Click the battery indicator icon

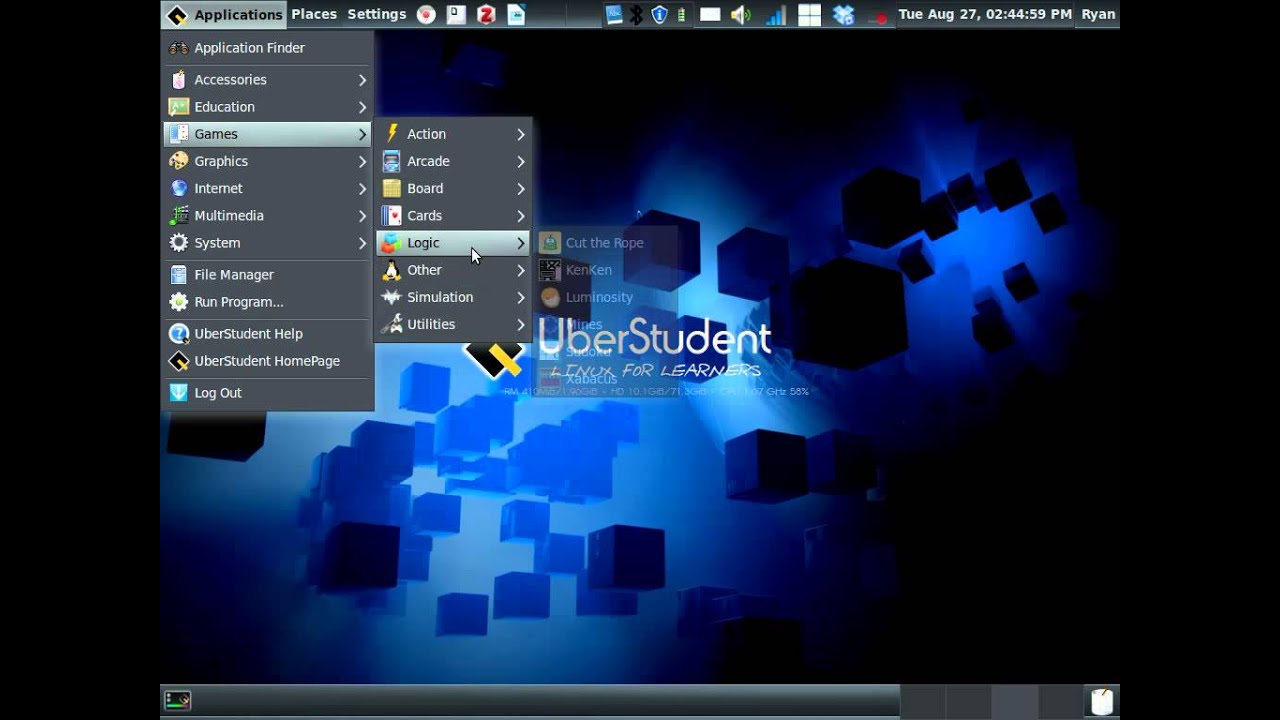pyautogui.click(x=682, y=15)
